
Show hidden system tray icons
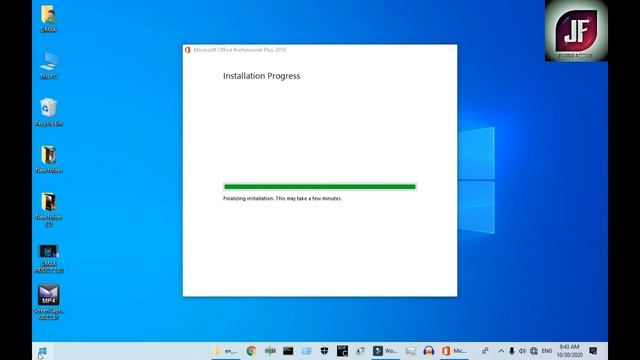coord(501,351)
